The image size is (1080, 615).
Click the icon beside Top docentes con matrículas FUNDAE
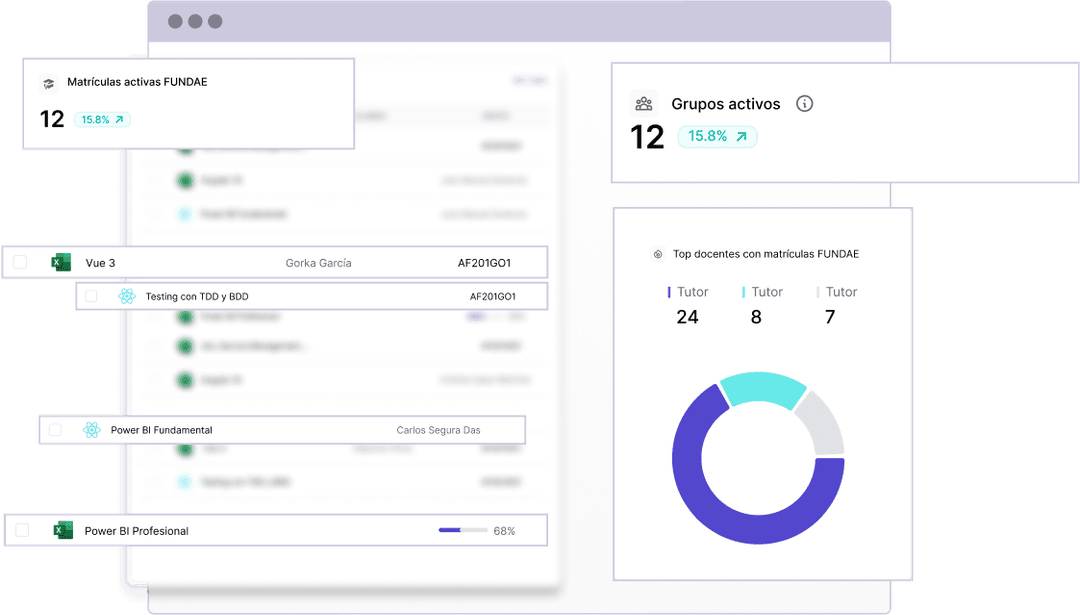pyautogui.click(x=657, y=254)
